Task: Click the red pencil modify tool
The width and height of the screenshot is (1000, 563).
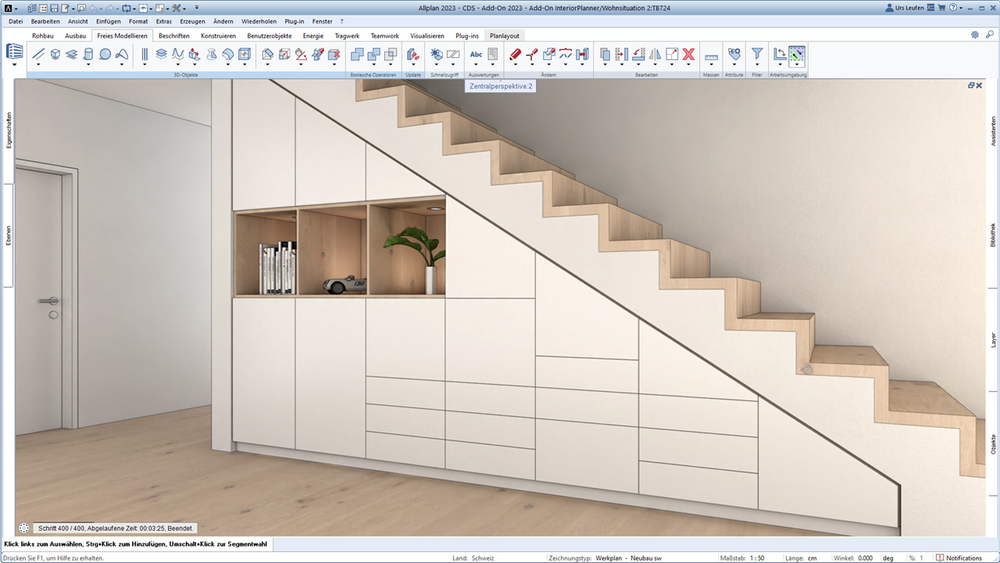Action: [x=515, y=54]
